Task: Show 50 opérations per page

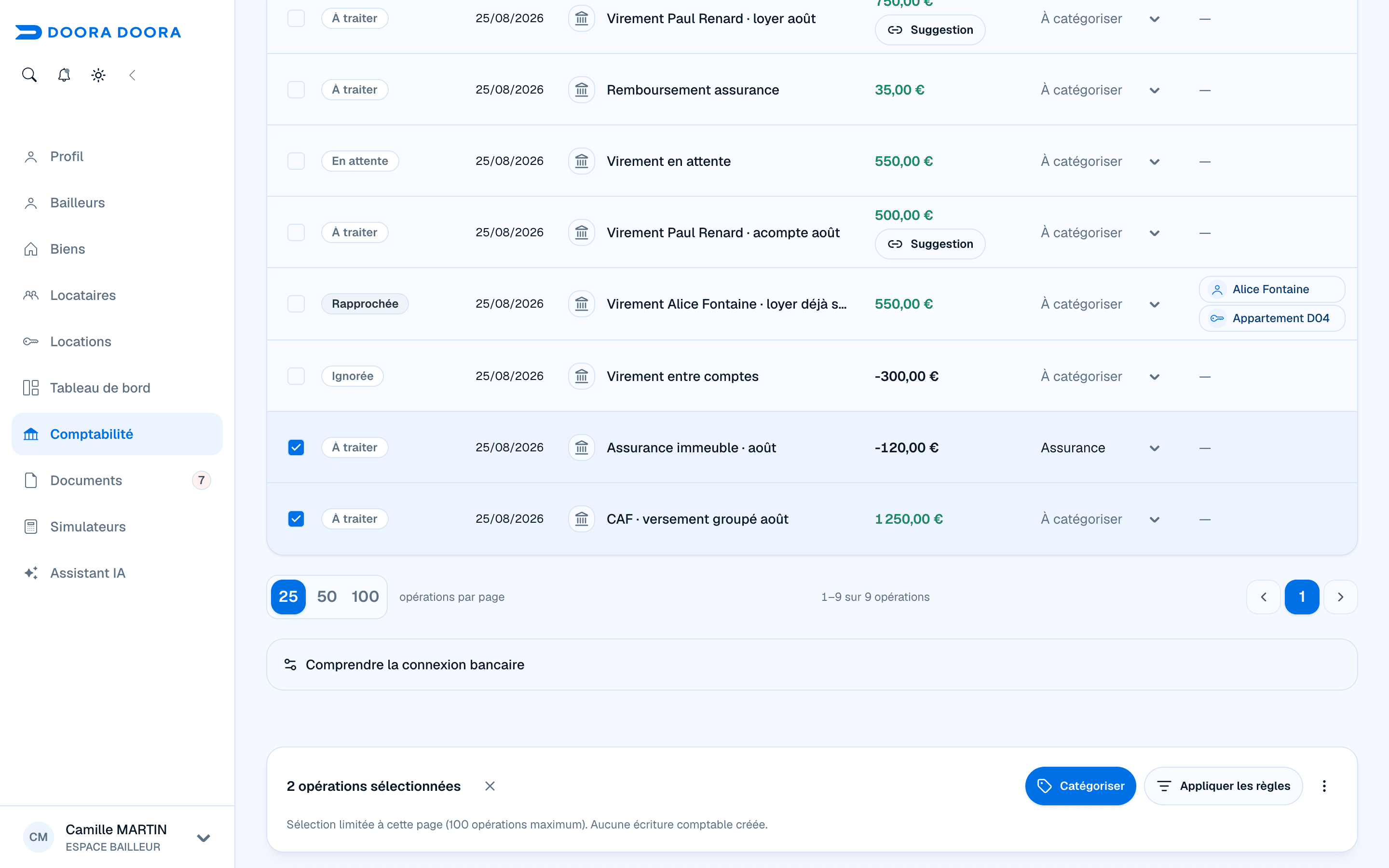Action: coord(327,597)
